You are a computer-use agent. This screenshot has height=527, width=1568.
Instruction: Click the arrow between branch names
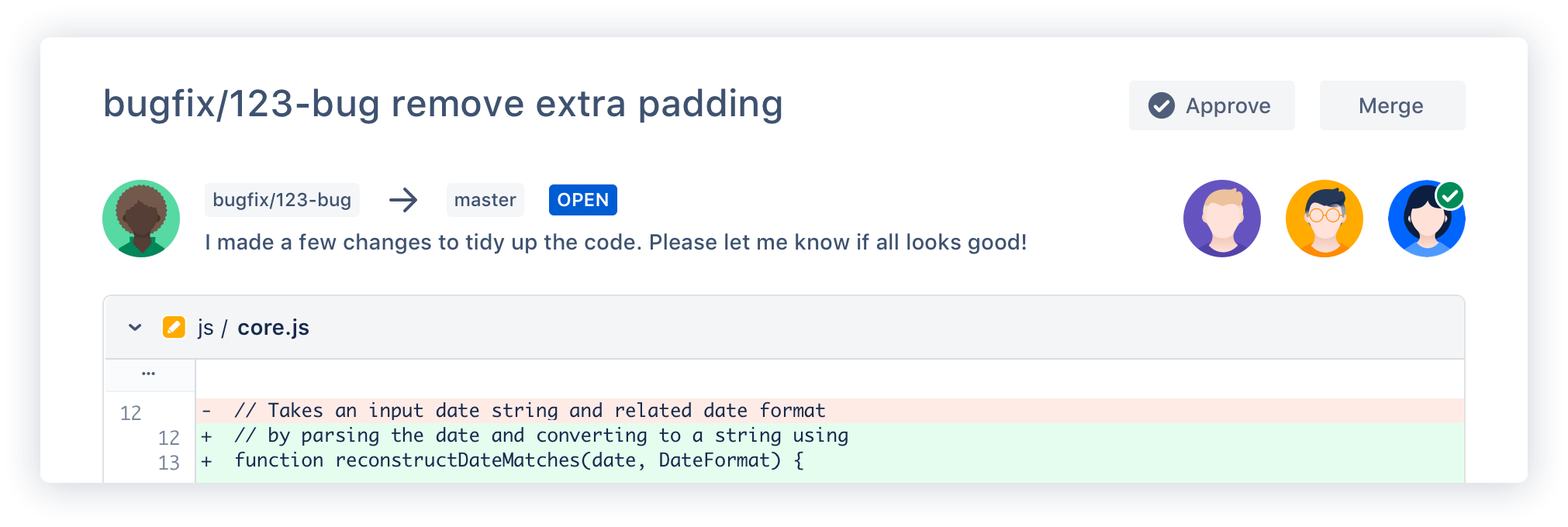[403, 200]
